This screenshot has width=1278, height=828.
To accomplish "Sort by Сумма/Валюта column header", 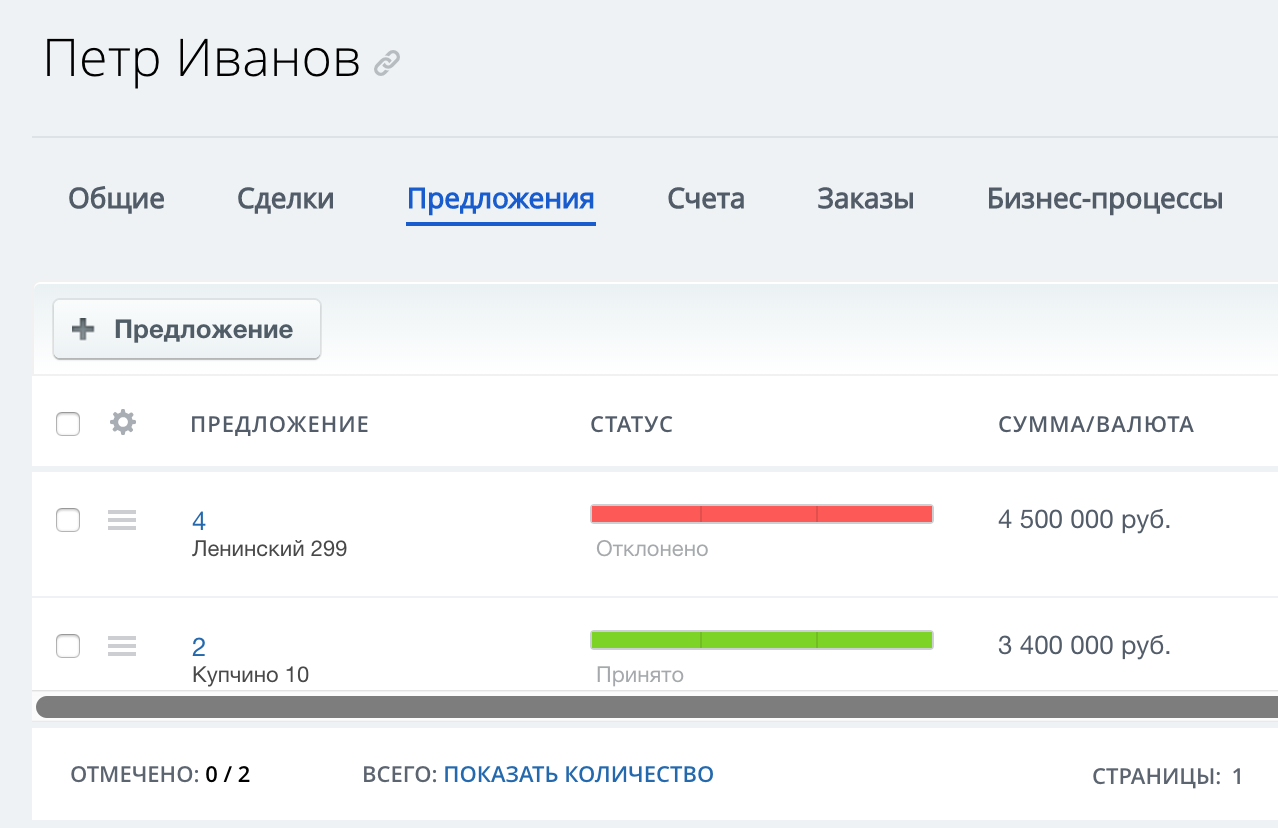I will [1096, 424].
